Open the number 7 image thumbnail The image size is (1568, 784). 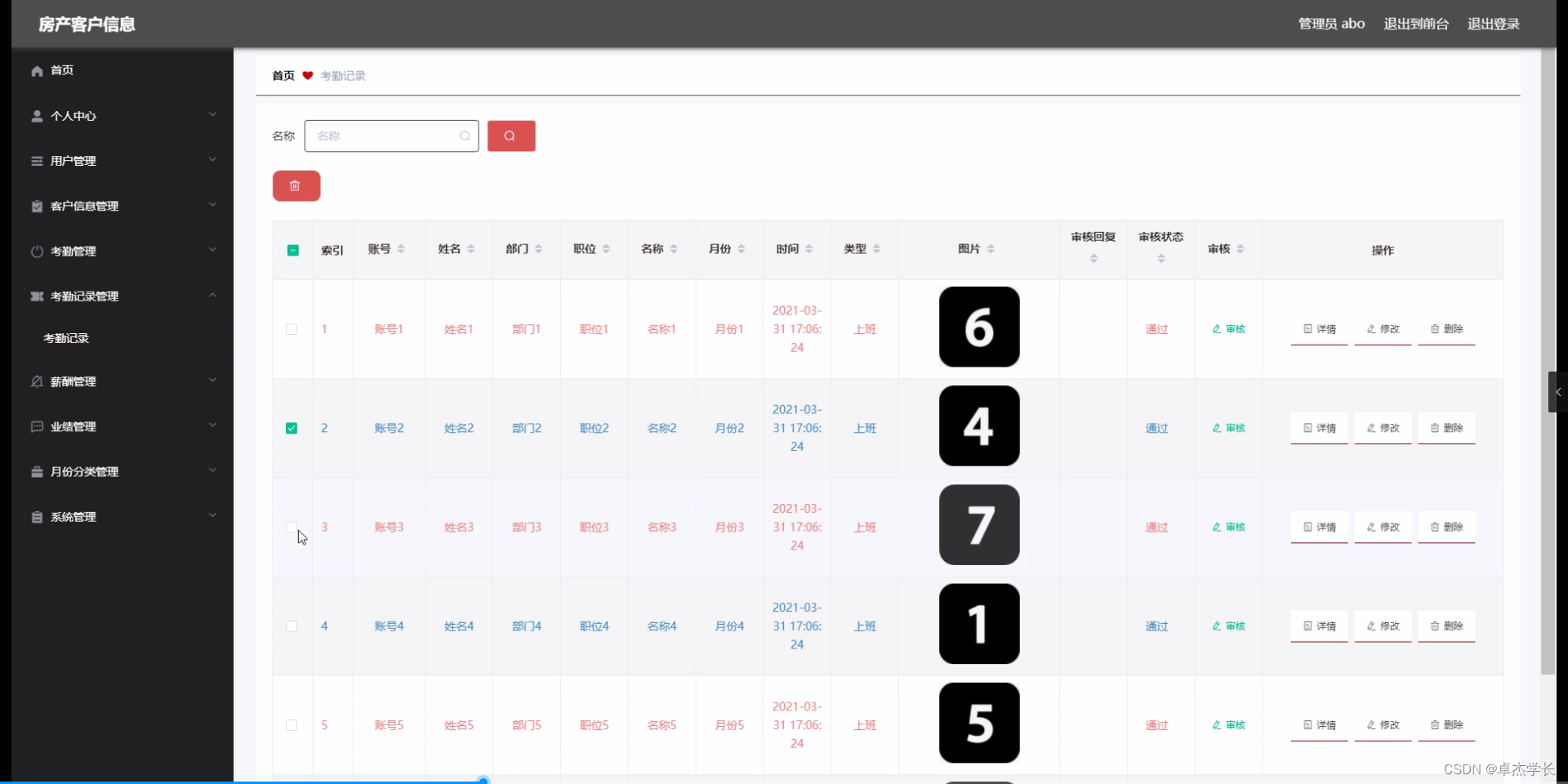(x=979, y=525)
